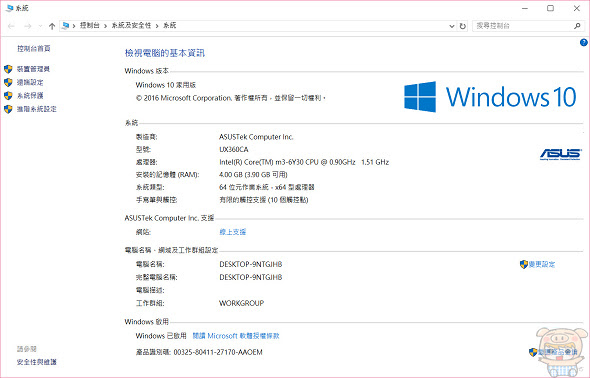Open 系統保護 link

[30, 96]
